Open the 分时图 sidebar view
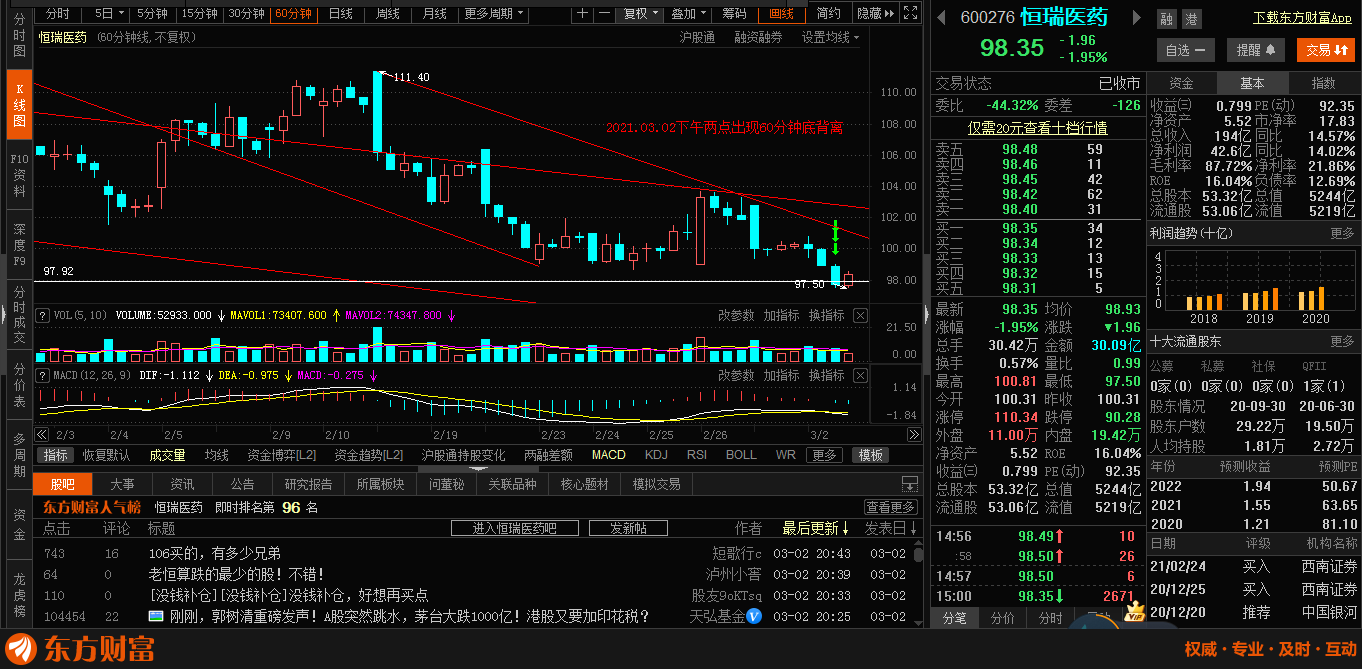1362x669 pixels. click(18, 36)
